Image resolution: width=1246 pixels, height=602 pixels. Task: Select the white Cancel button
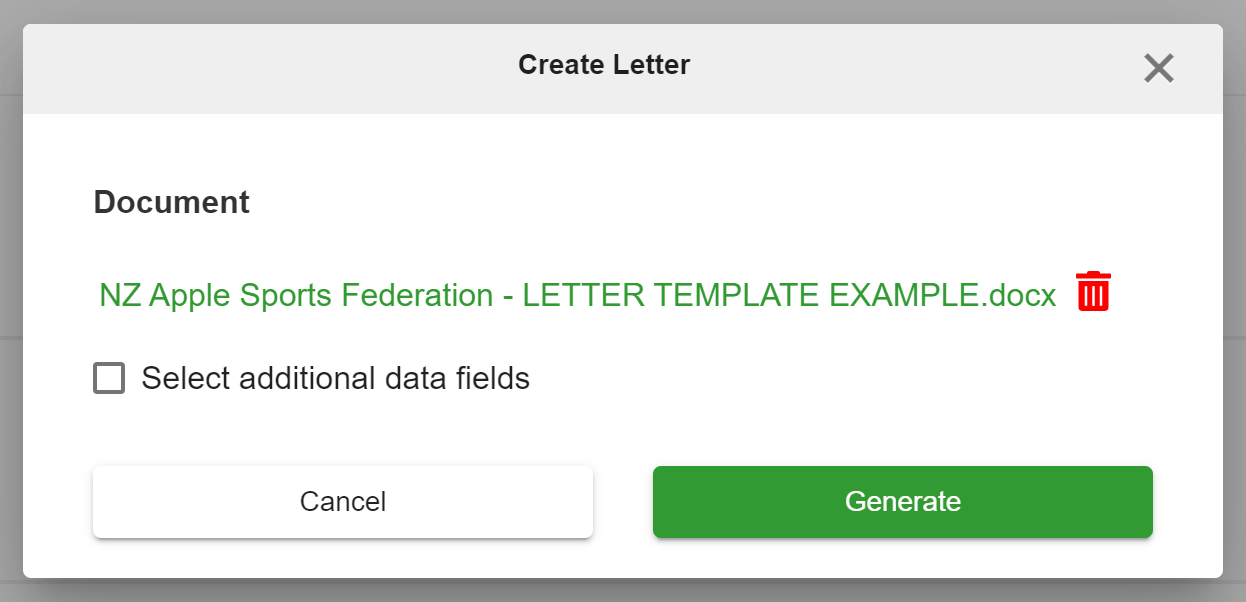coord(343,501)
